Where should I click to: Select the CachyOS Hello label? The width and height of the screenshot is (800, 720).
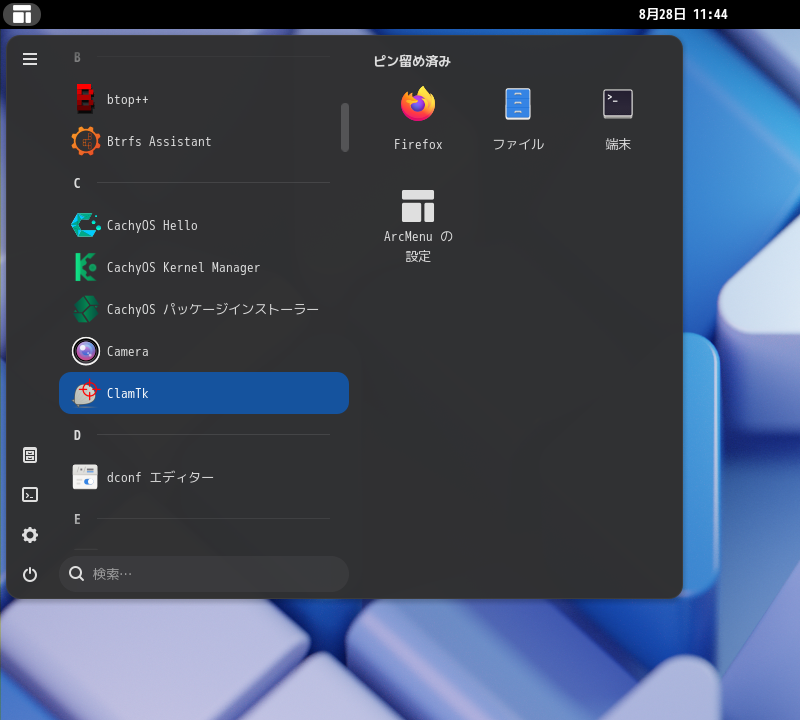(x=152, y=226)
